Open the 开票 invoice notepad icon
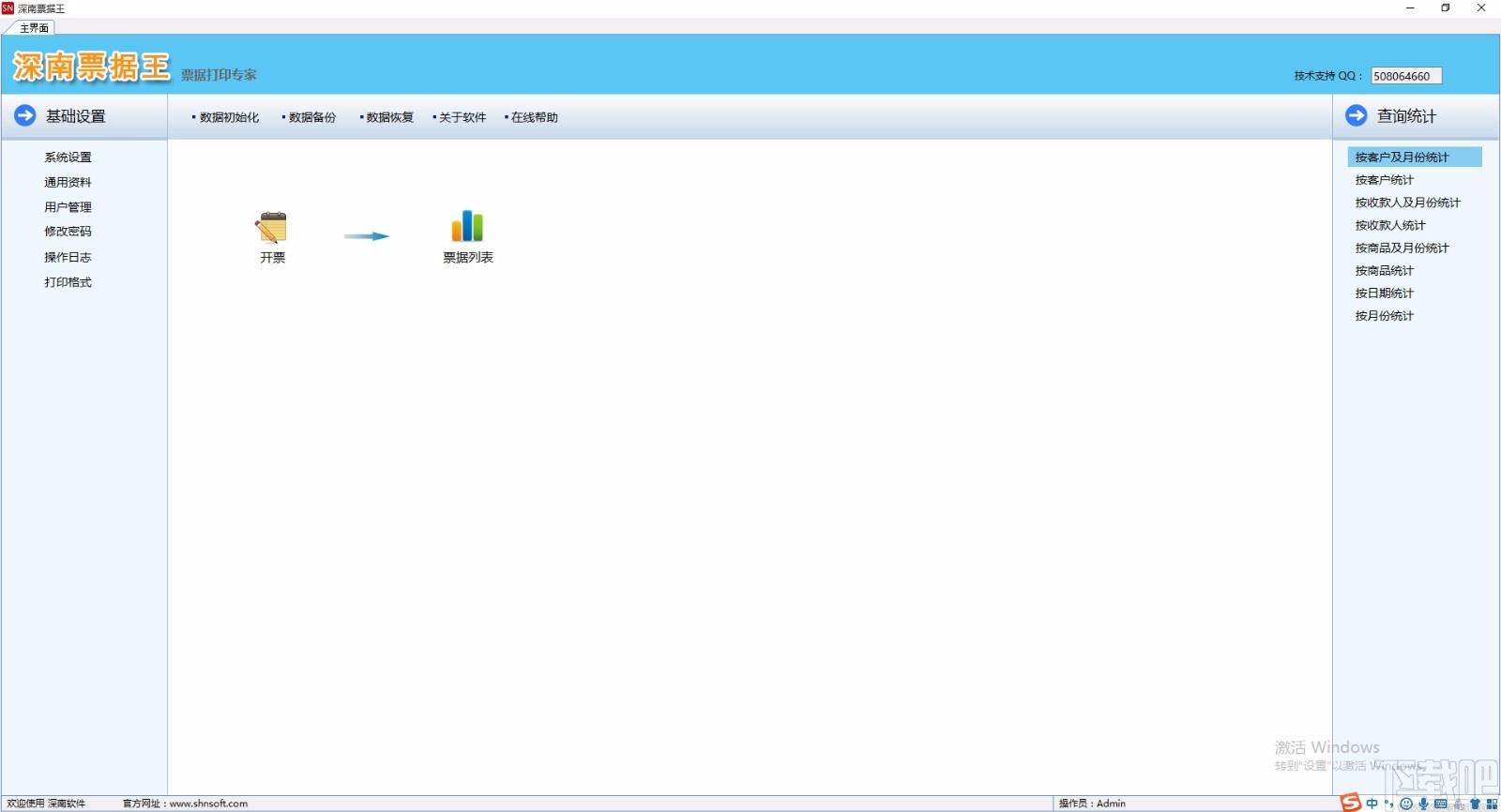The width and height of the screenshot is (1501, 812). pyautogui.click(x=272, y=228)
